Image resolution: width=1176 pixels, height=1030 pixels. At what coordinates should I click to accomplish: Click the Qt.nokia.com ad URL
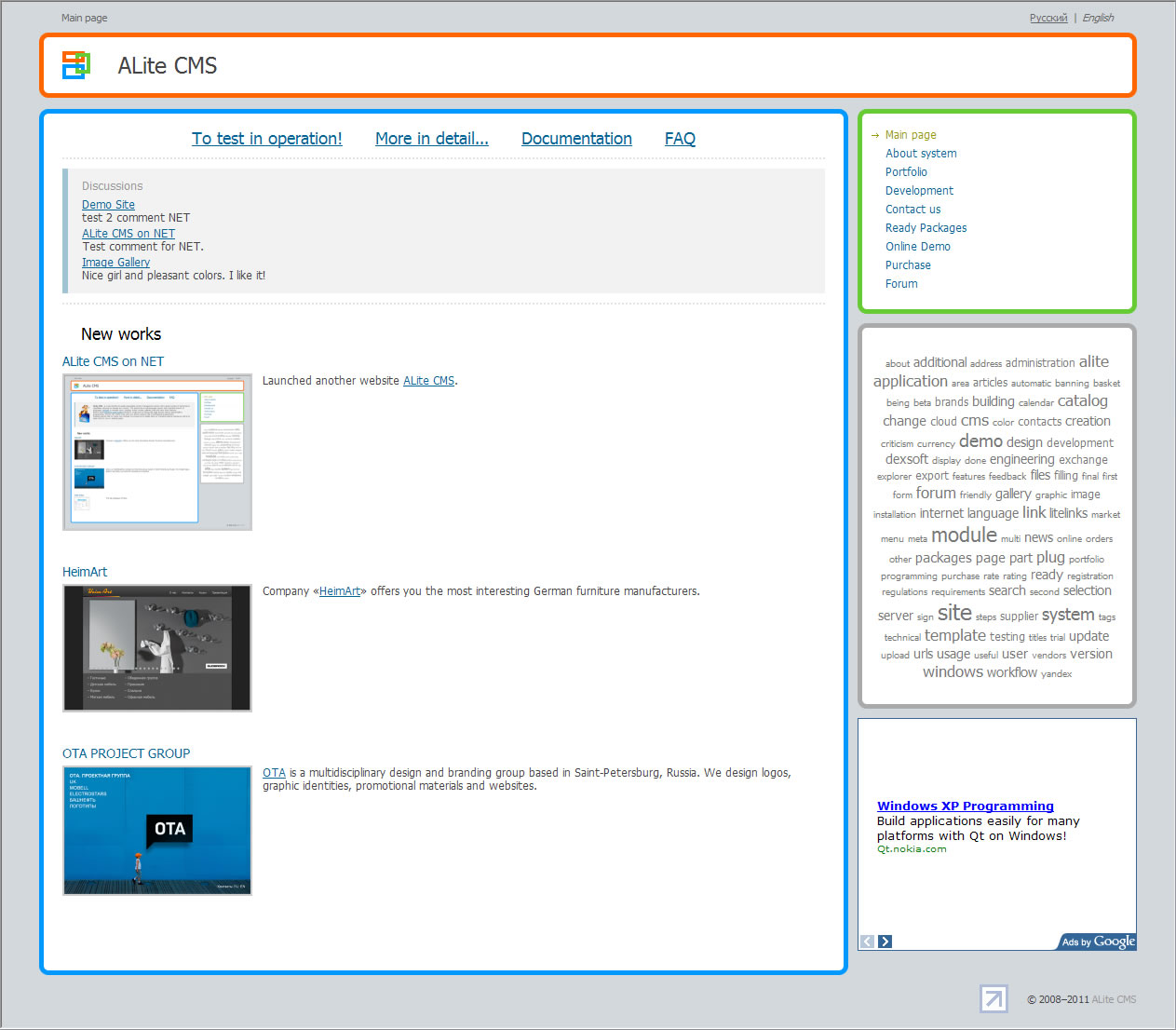pyautogui.click(x=911, y=849)
